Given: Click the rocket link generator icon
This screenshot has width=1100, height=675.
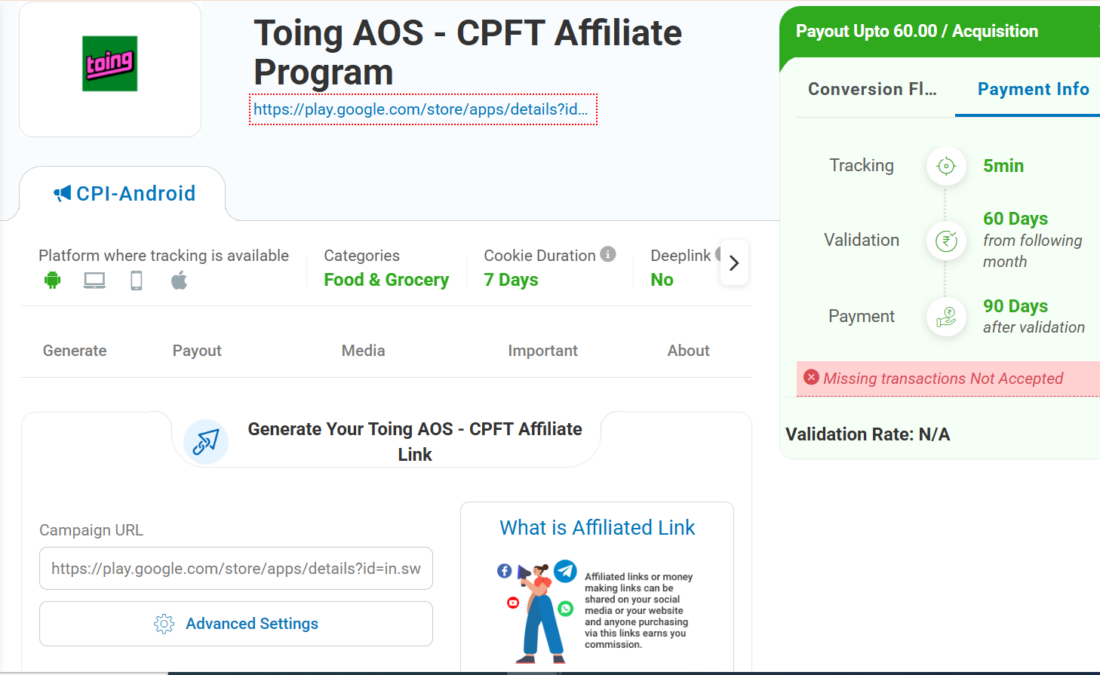Looking at the screenshot, I should point(206,441).
